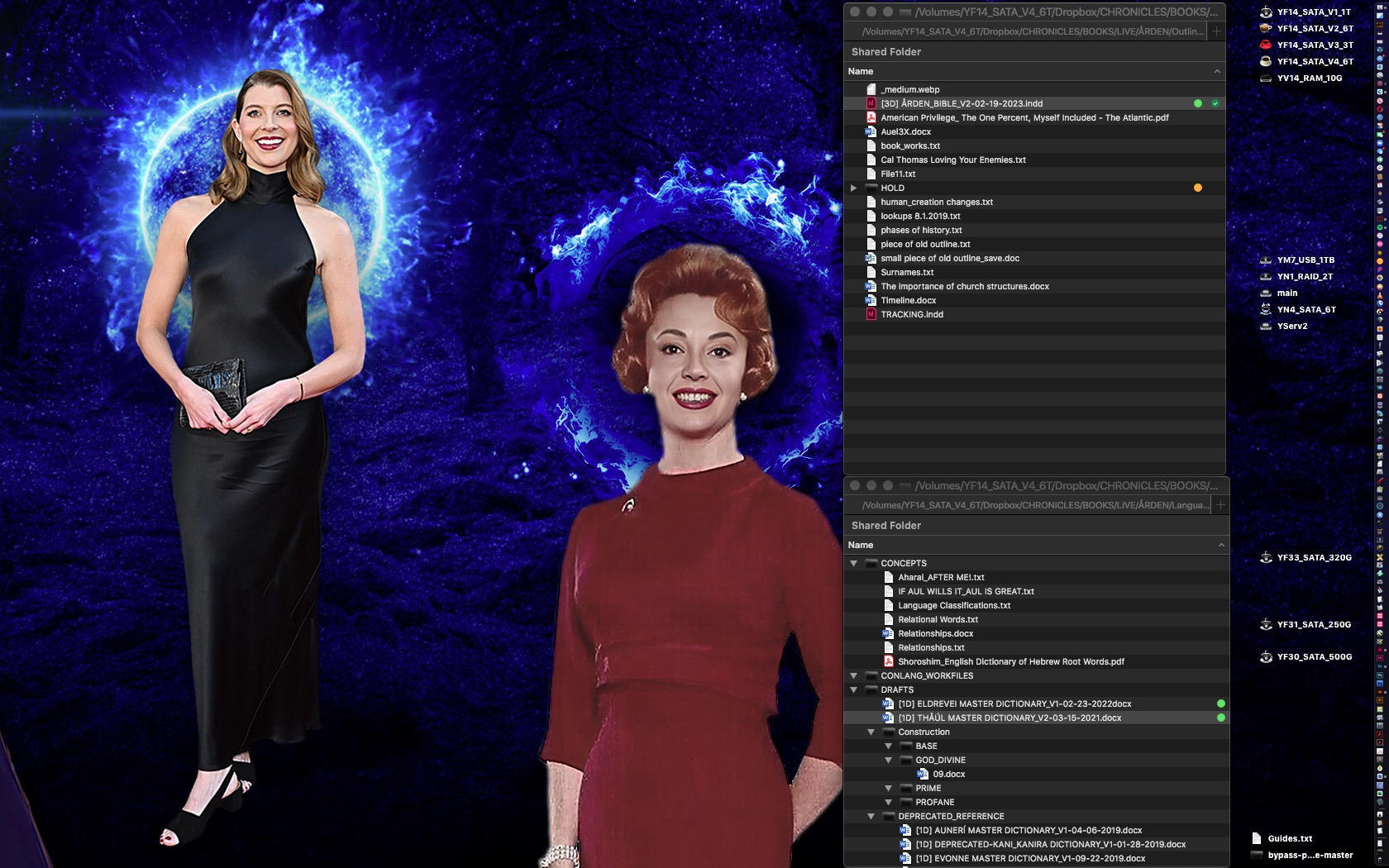Sort by Name column in the top window
Screen dimensions: 1389x868
(1034, 71)
